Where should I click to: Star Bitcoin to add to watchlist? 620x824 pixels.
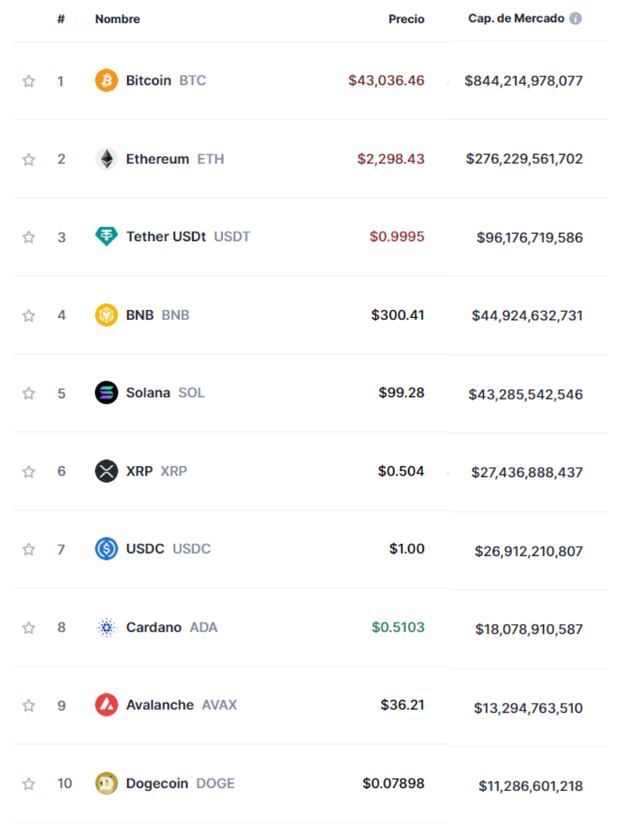pyautogui.click(x=29, y=81)
